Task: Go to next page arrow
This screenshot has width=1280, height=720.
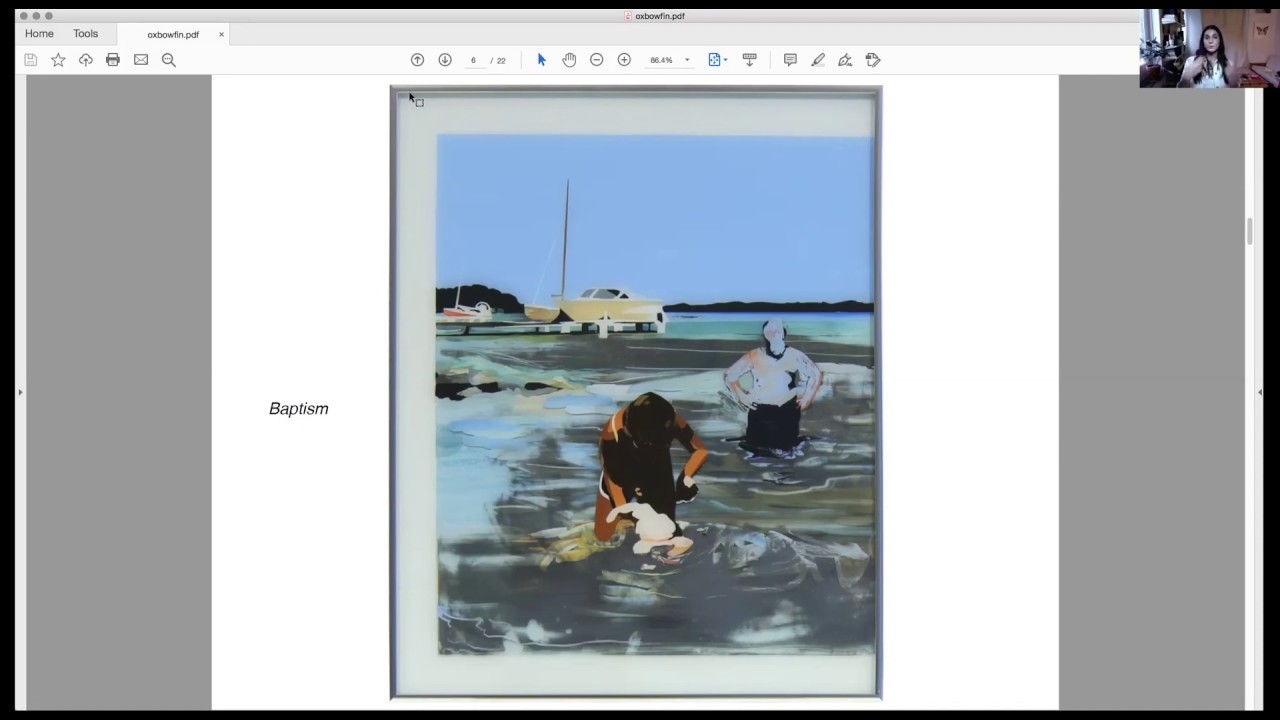Action: point(445,60)
